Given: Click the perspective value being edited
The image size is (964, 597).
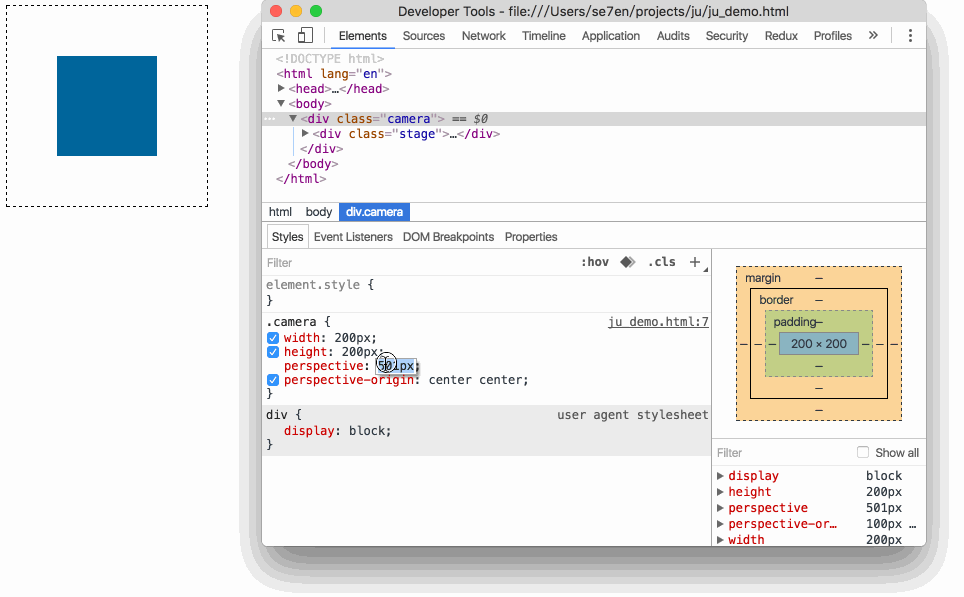Looking at the screenshot, I should pyautogui.click(x=396, y=365).
